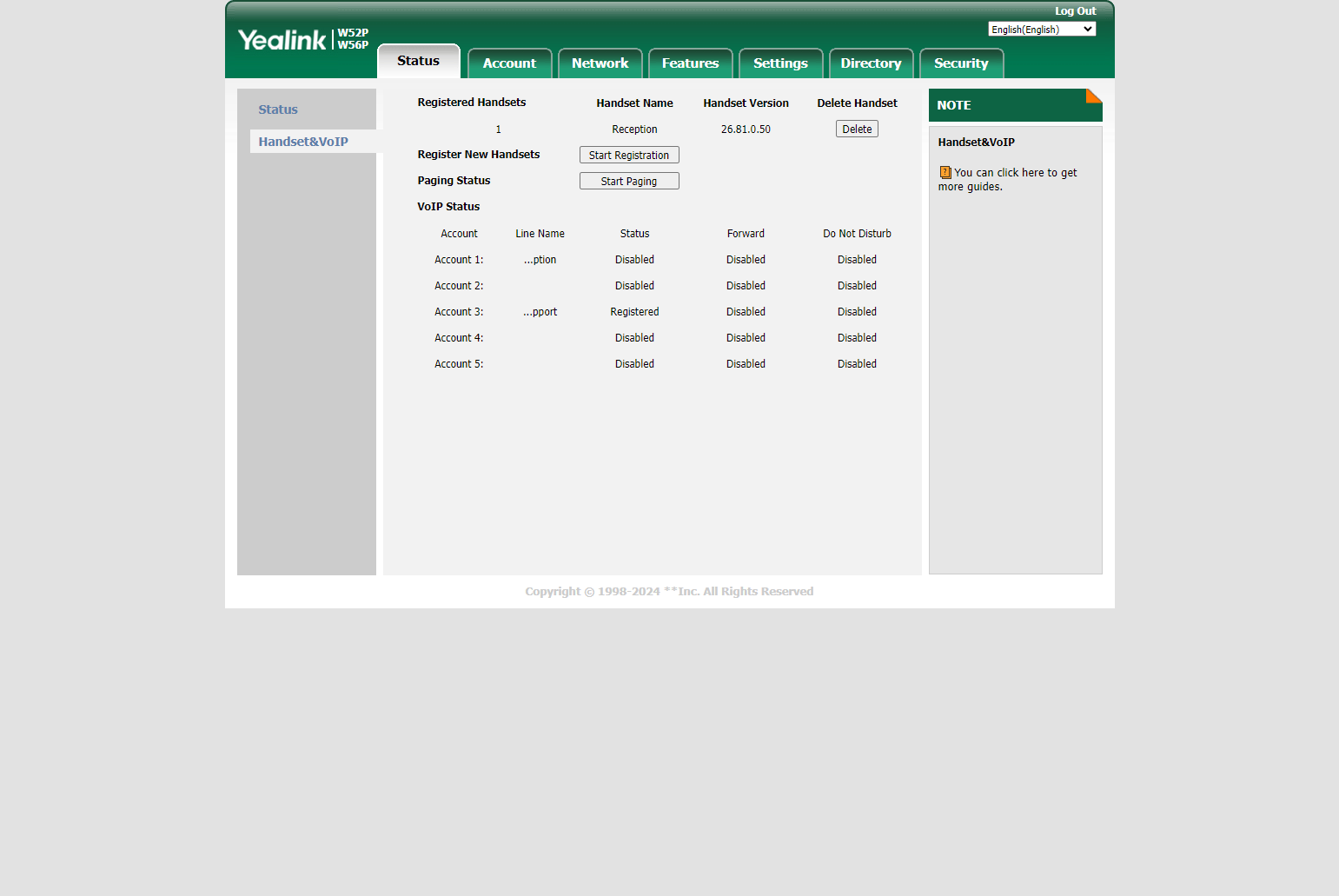Click the 'Forward' column header
1339x896 pixels.
pos(746,234)
